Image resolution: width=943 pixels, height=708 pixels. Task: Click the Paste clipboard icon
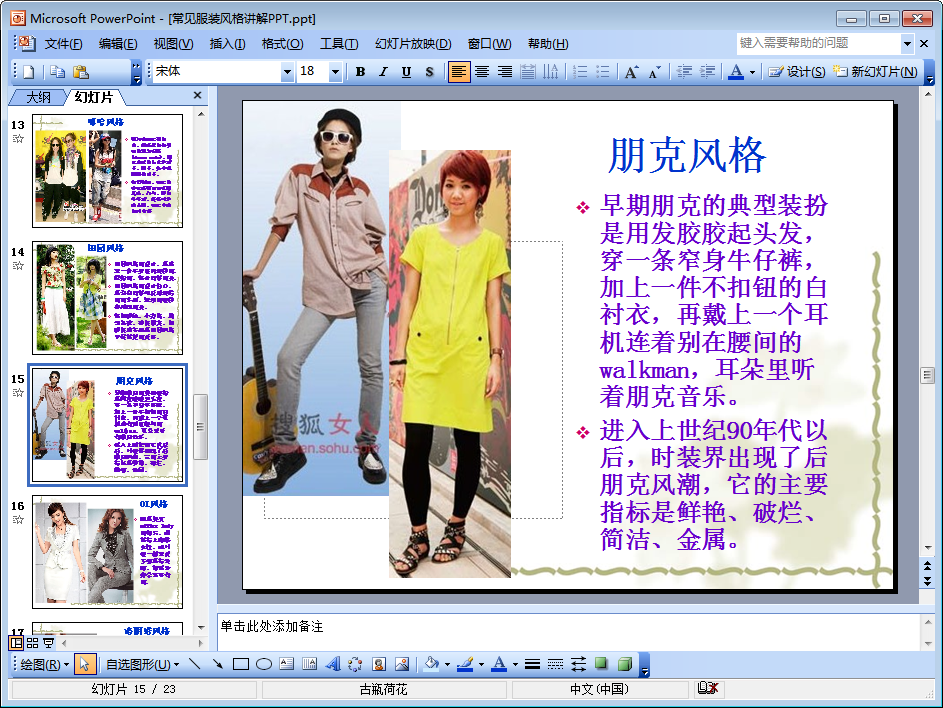pos(81,72)
